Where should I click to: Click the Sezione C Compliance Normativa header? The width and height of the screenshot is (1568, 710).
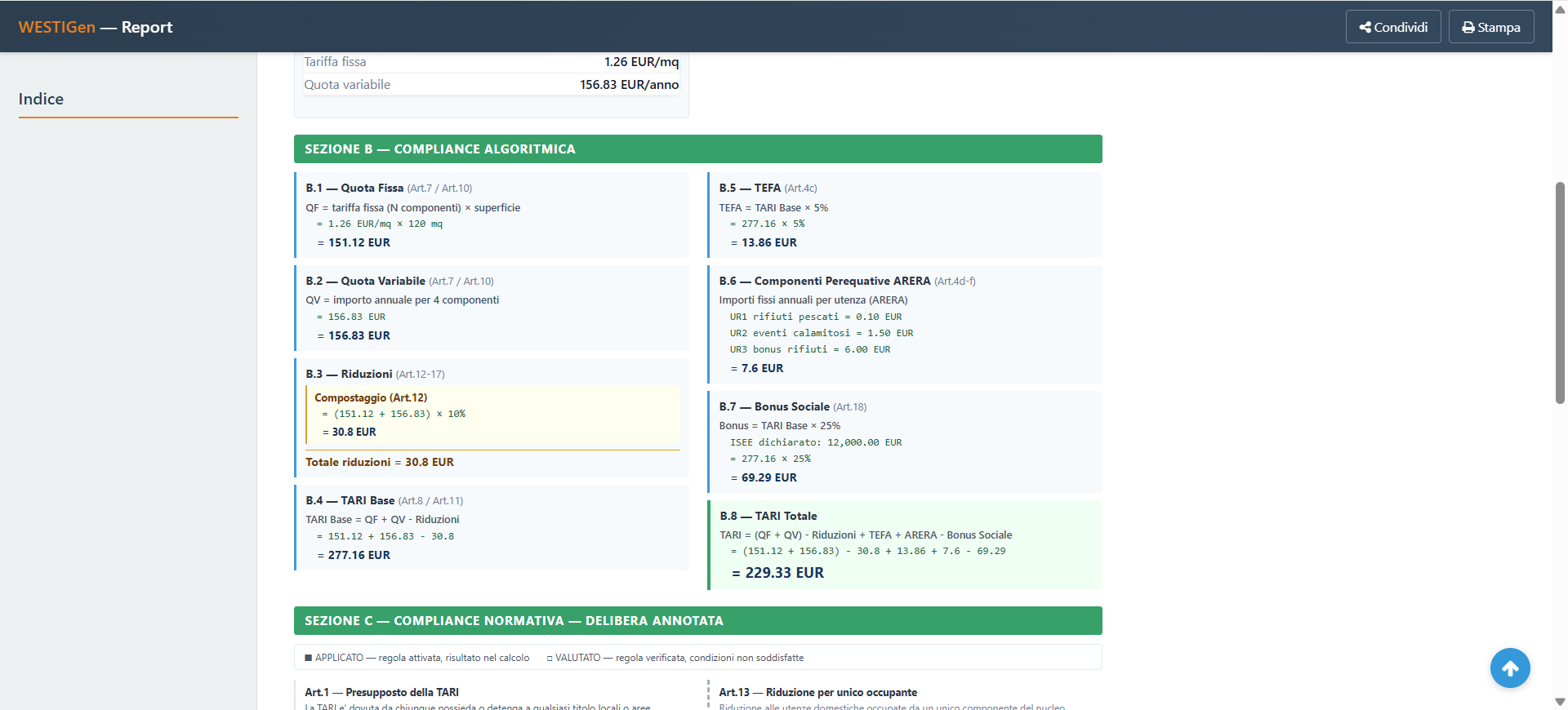(698, 620)
